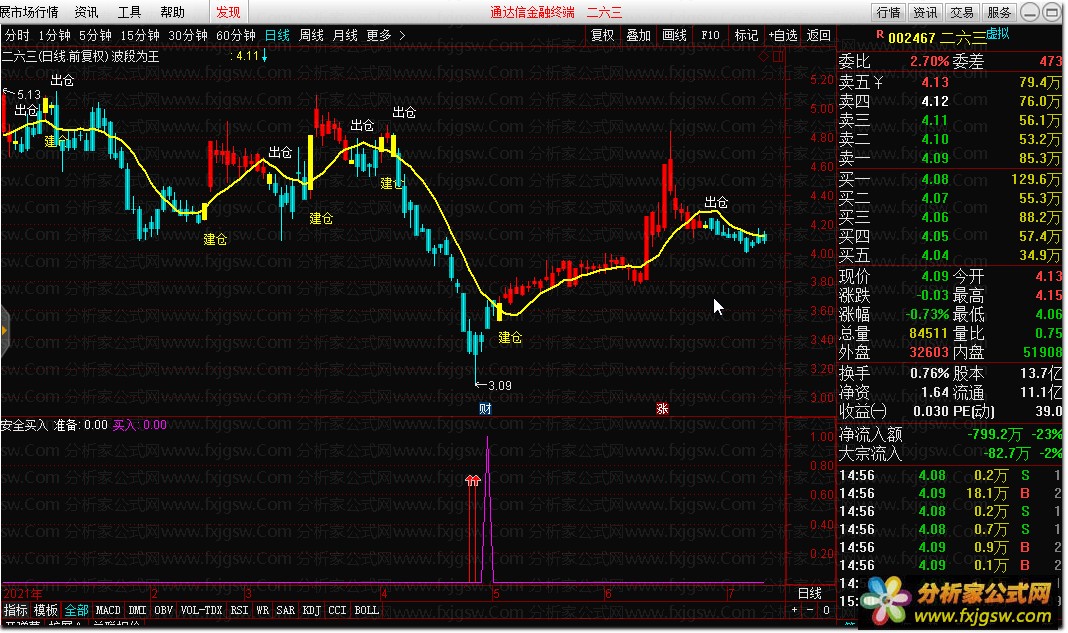
Task: Click the blue 财 marker on the chart
Action: click(x=485, y=408)
